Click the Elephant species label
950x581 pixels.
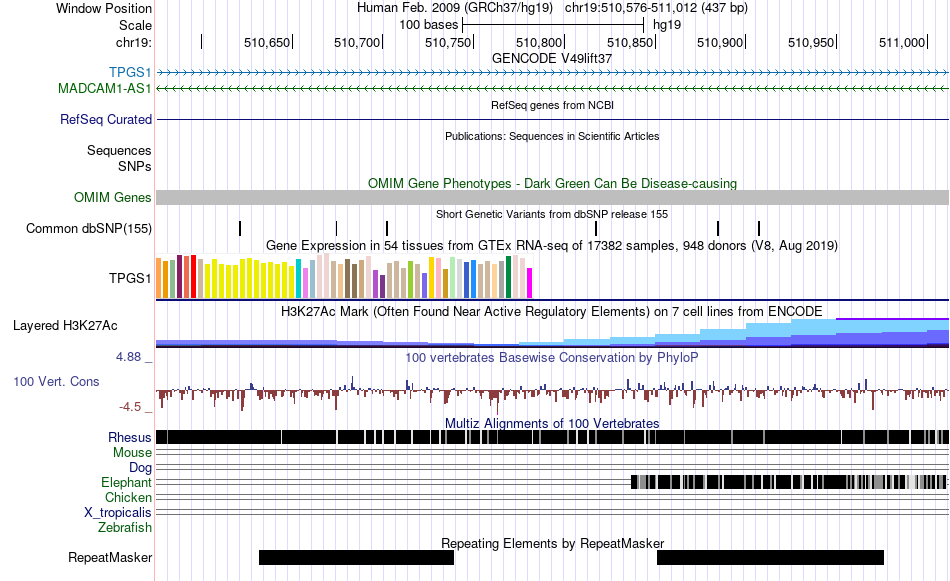pos(126,482)
